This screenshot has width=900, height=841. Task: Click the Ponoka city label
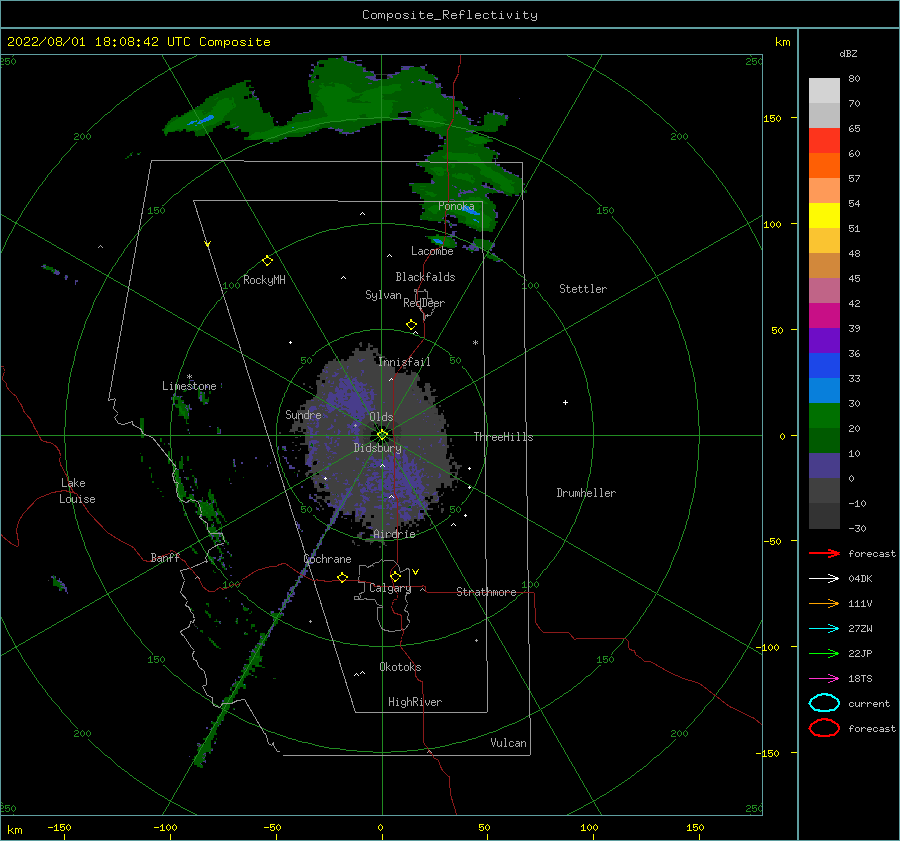pyautogui.click(x=456, y=206)
